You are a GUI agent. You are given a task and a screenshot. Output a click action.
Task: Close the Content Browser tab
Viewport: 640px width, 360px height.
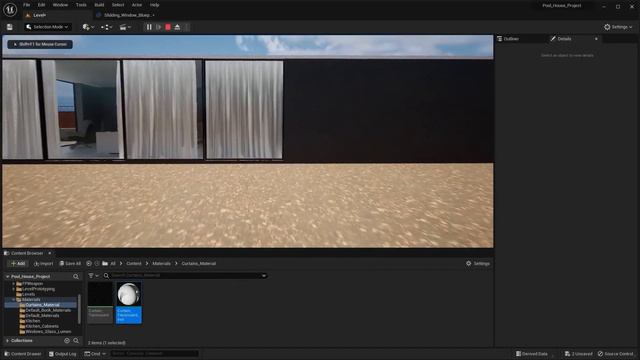click(50, 253)
